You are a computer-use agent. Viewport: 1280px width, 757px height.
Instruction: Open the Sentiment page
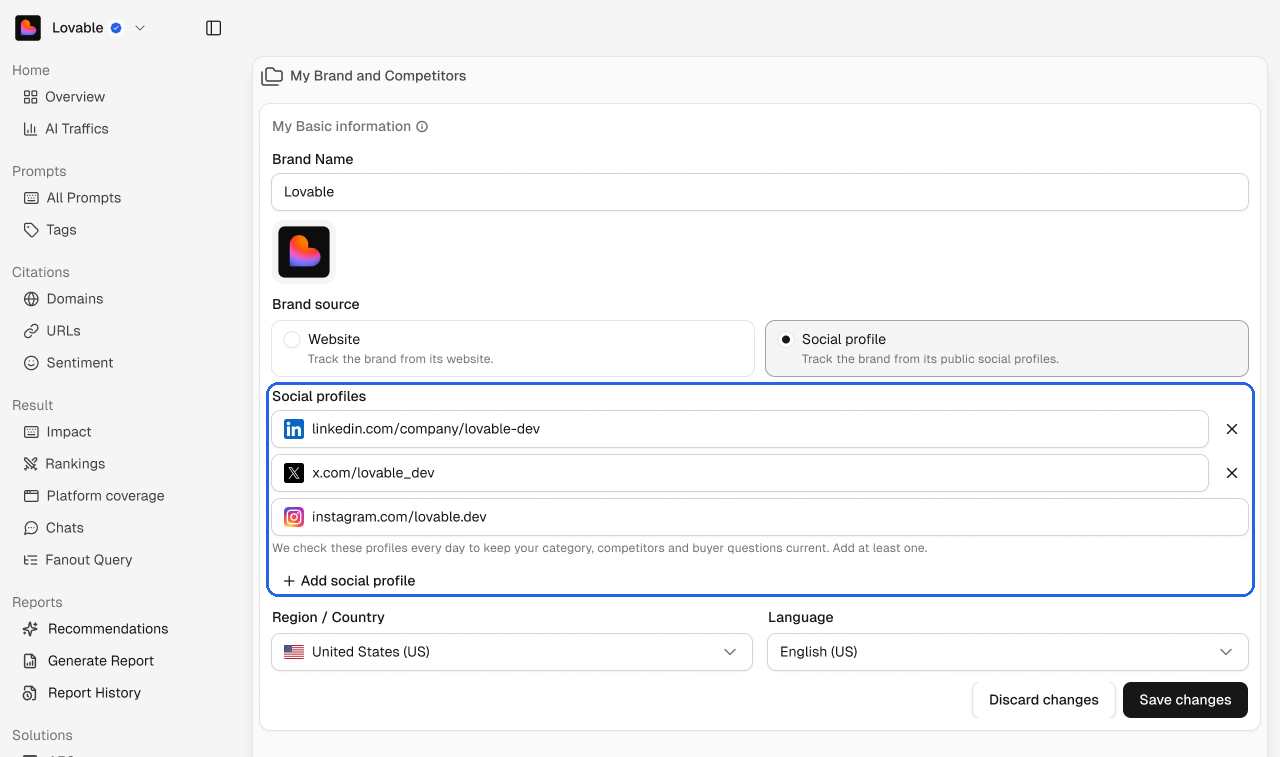click(68, 363)
